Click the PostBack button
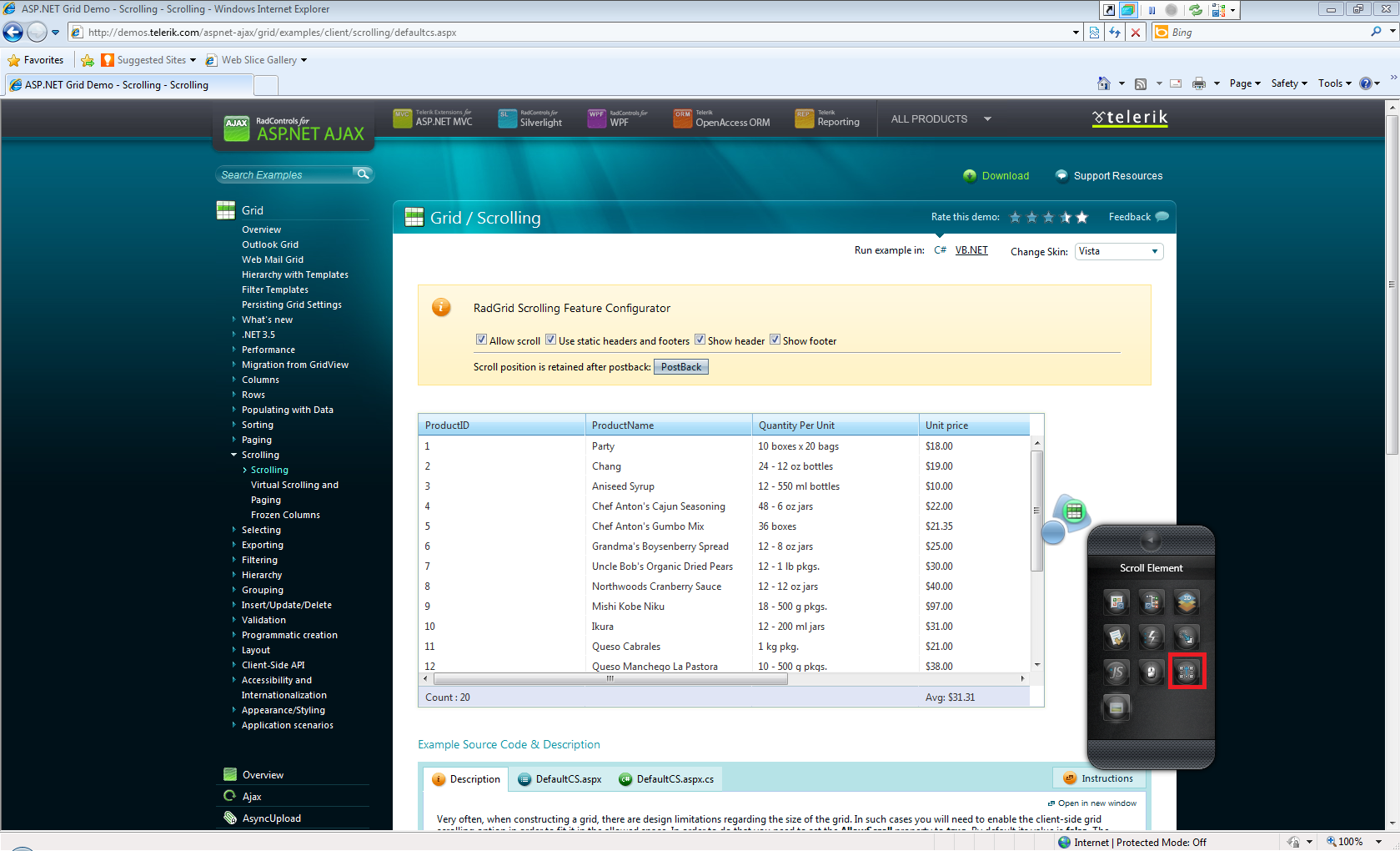Viewport: 1400px width, 851px height. tap(681, 367)
